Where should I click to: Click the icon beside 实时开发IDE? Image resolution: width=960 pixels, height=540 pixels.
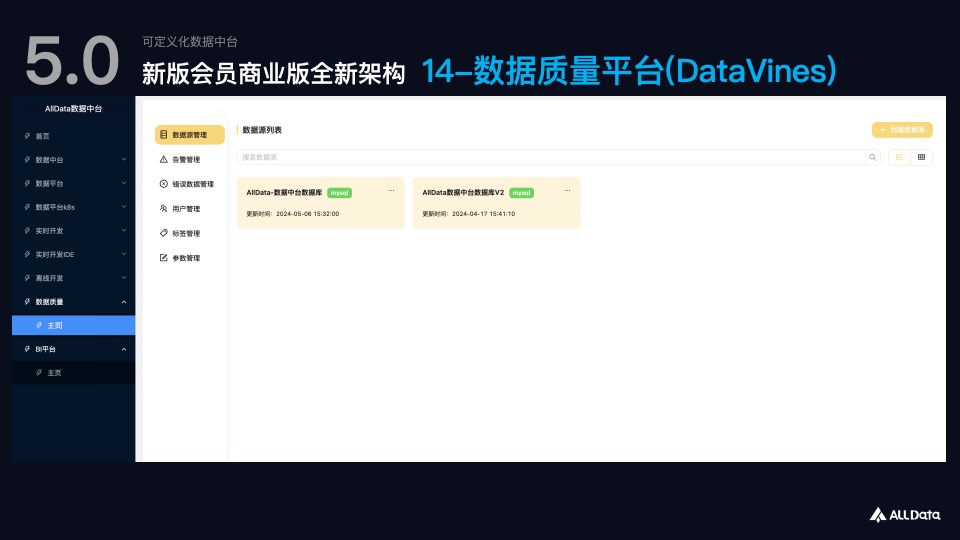tap(27, 254)
